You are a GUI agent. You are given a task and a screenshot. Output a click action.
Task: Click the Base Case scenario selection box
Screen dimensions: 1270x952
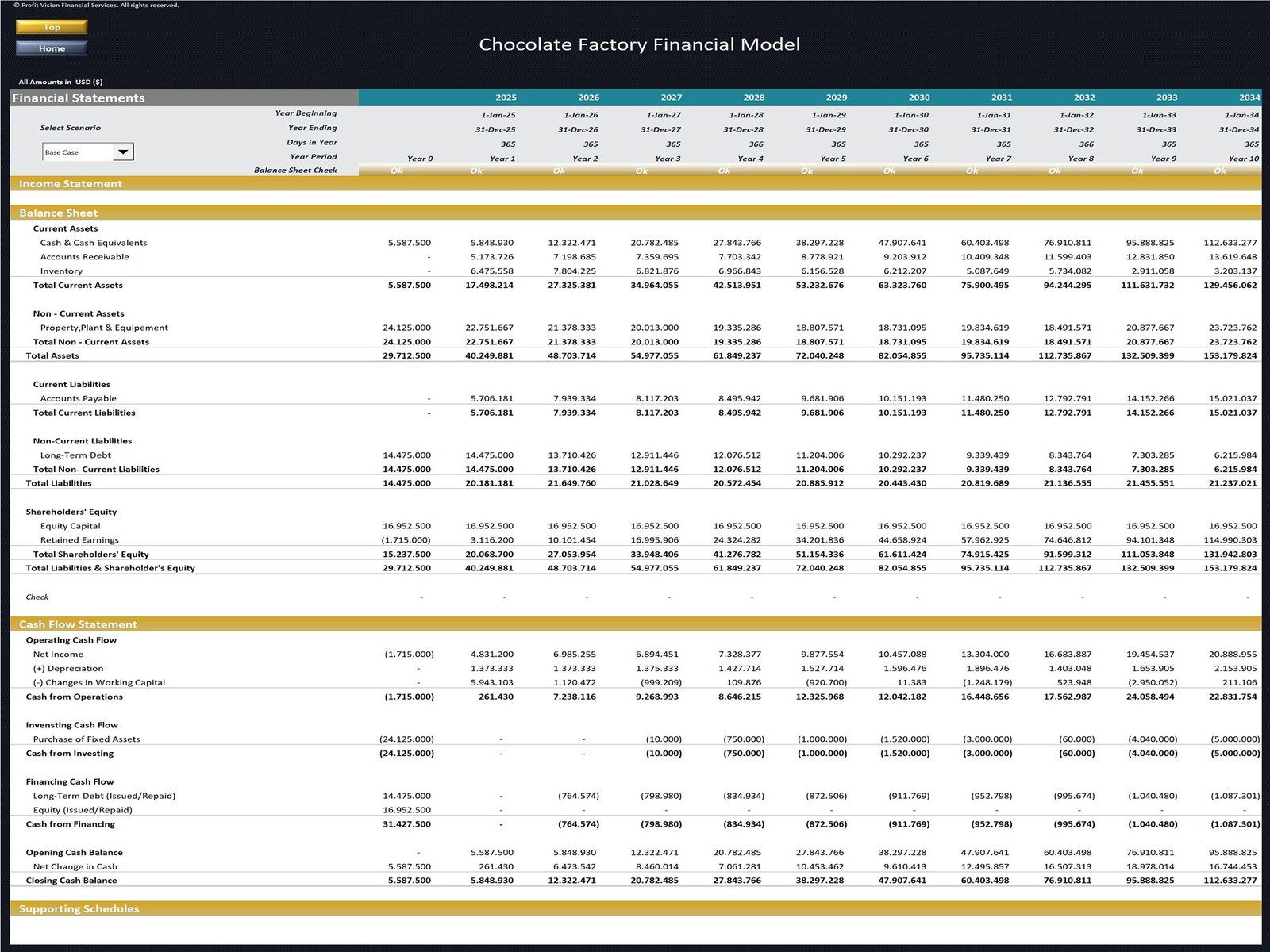[78, 152]
